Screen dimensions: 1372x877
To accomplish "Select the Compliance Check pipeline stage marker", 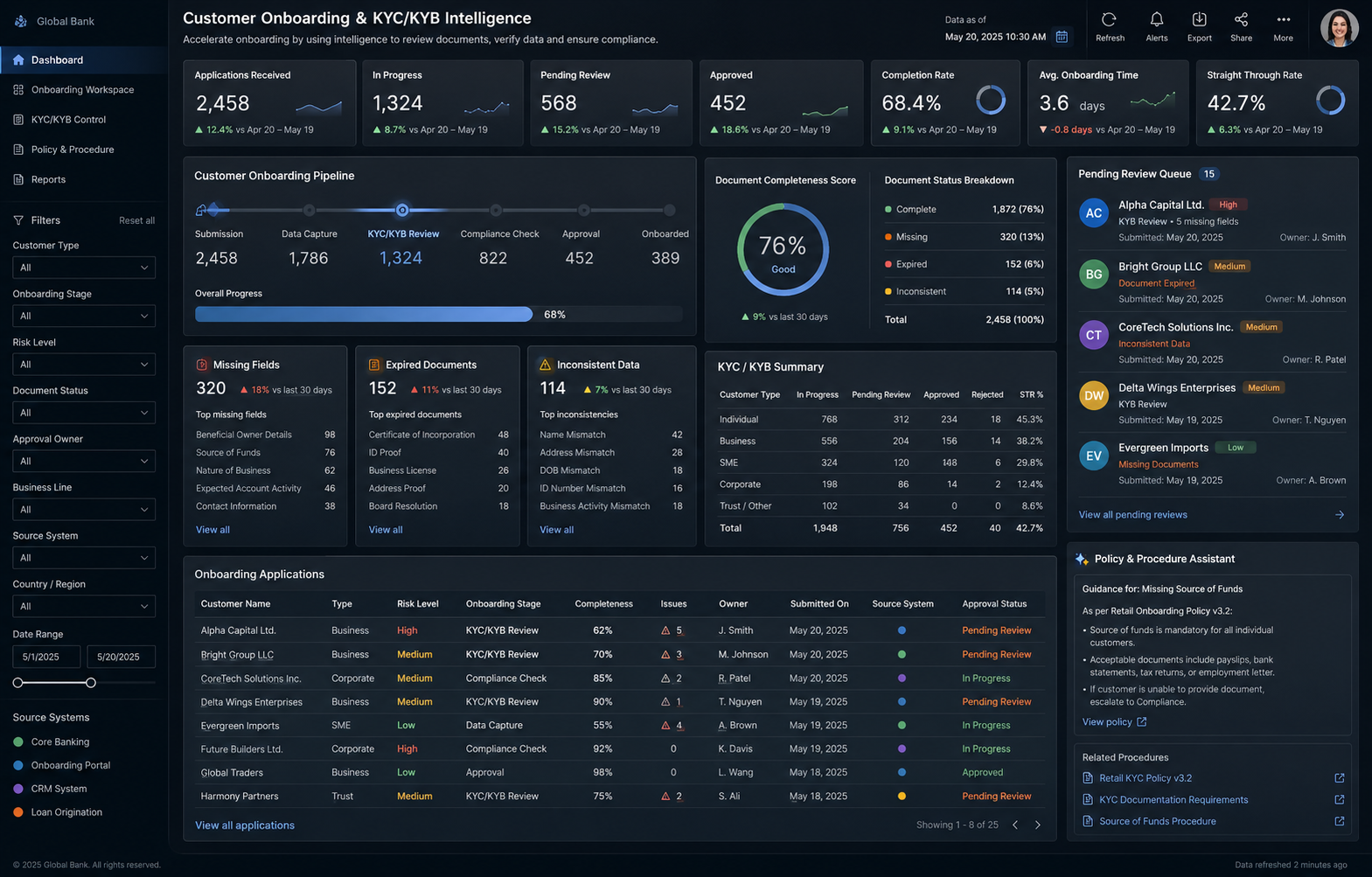I will coord(496,210).
